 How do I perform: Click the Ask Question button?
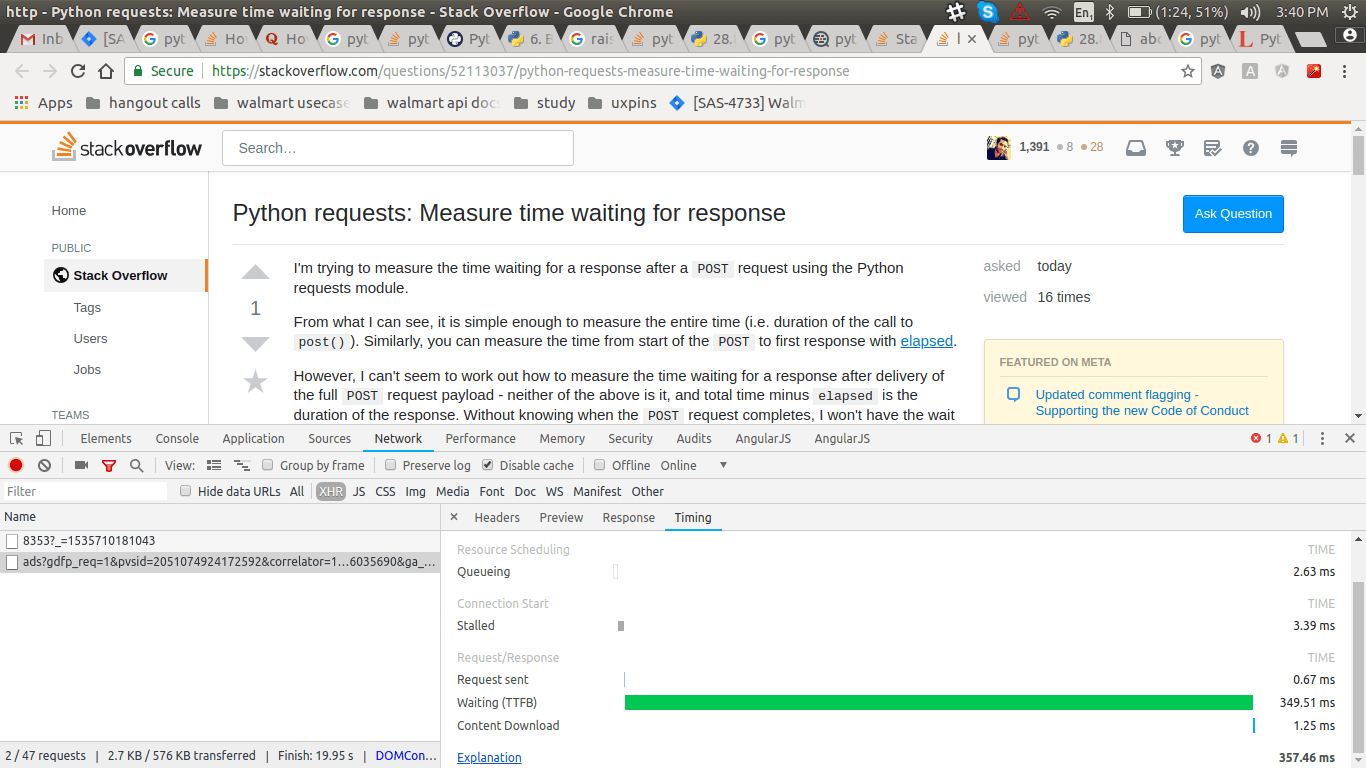click(x=1233, y=214)
